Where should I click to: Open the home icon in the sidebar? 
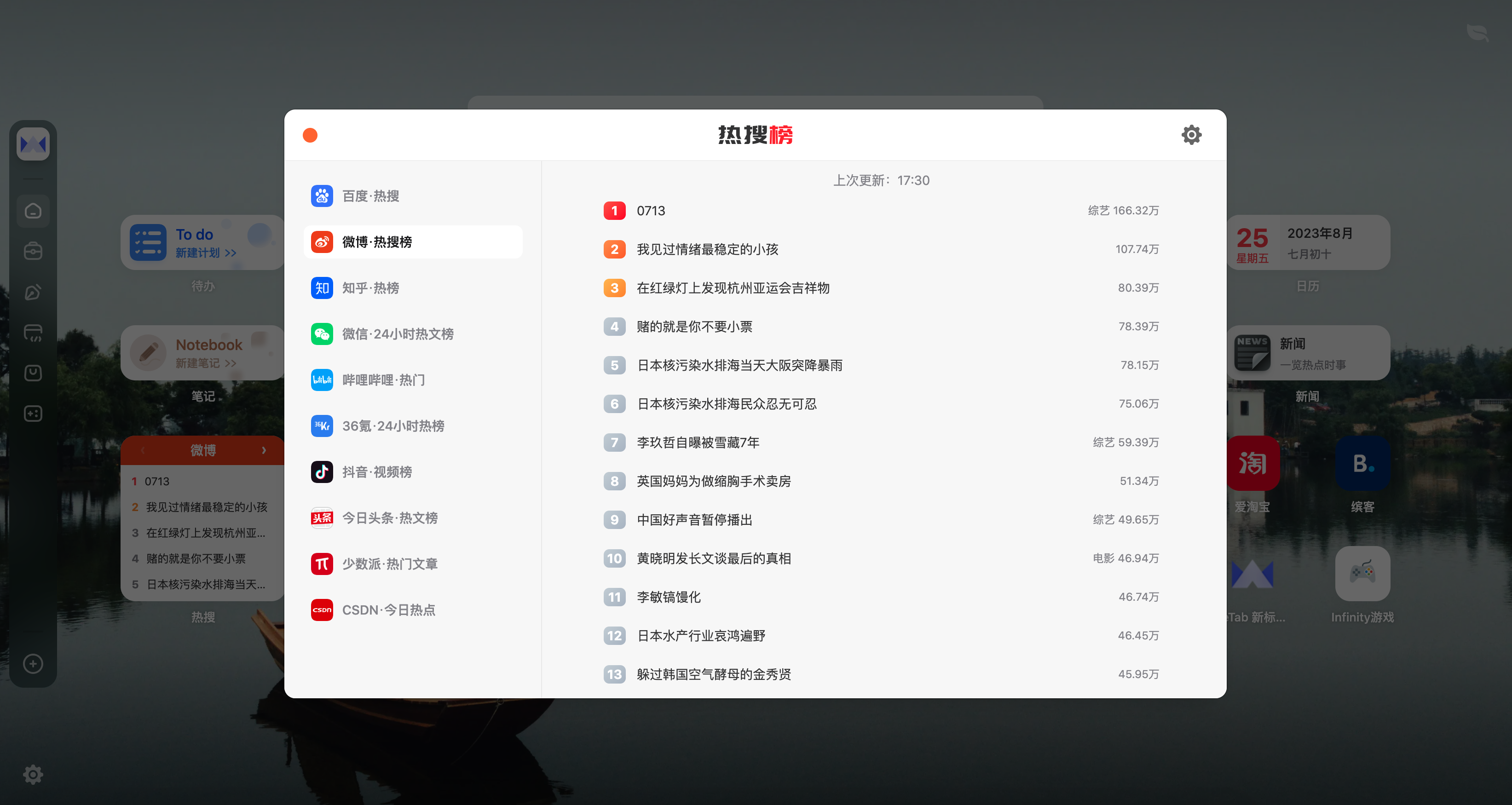pos(33,211)
